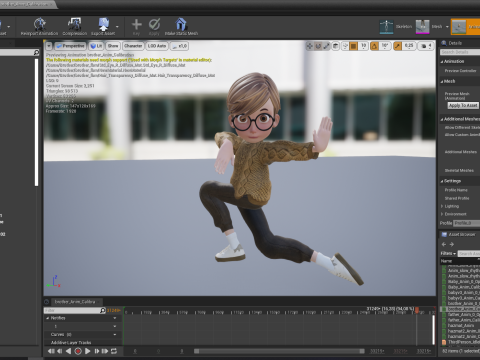Play the animation forward
480x360 pixels.
tap(87, 351)
